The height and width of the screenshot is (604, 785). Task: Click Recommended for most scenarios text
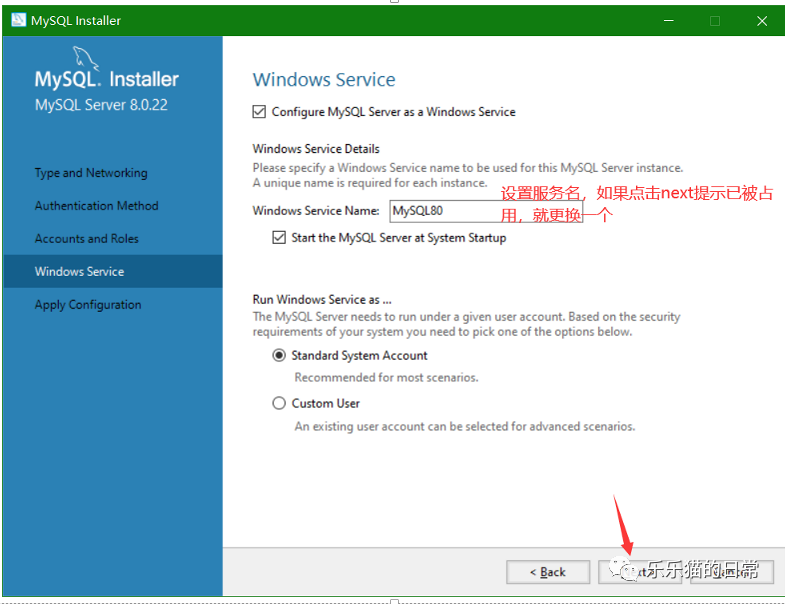(386, 377)
